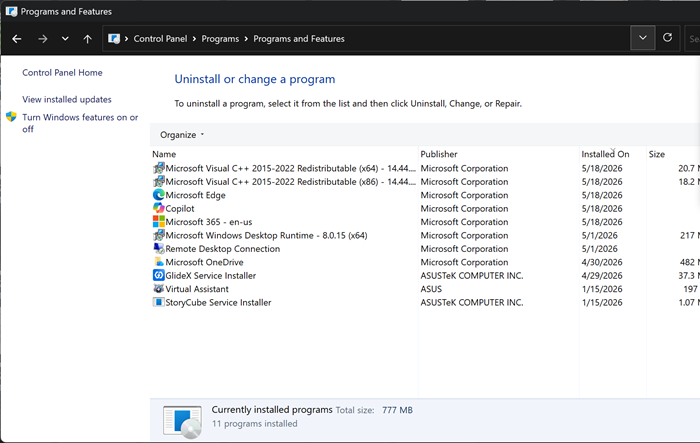Click the 4/30/2026 install date
700x443 pixels.
[602, 262]
